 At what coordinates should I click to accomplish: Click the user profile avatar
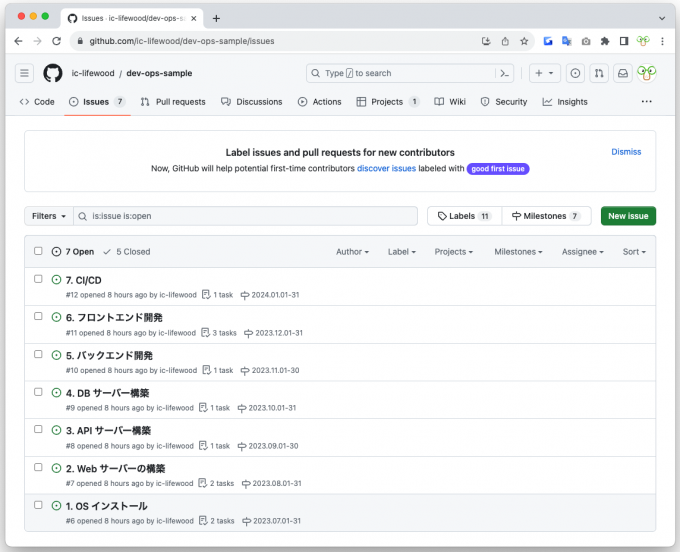pos(647,73)
